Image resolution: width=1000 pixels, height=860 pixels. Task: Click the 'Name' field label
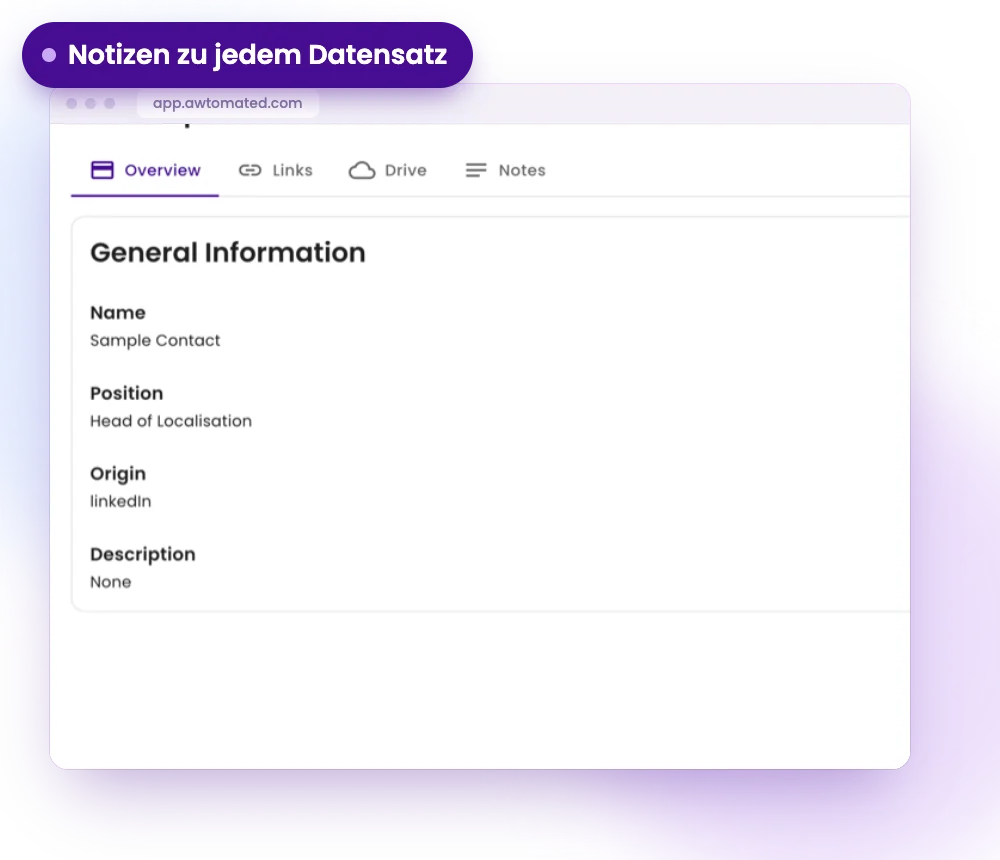[x=118, y=313]
